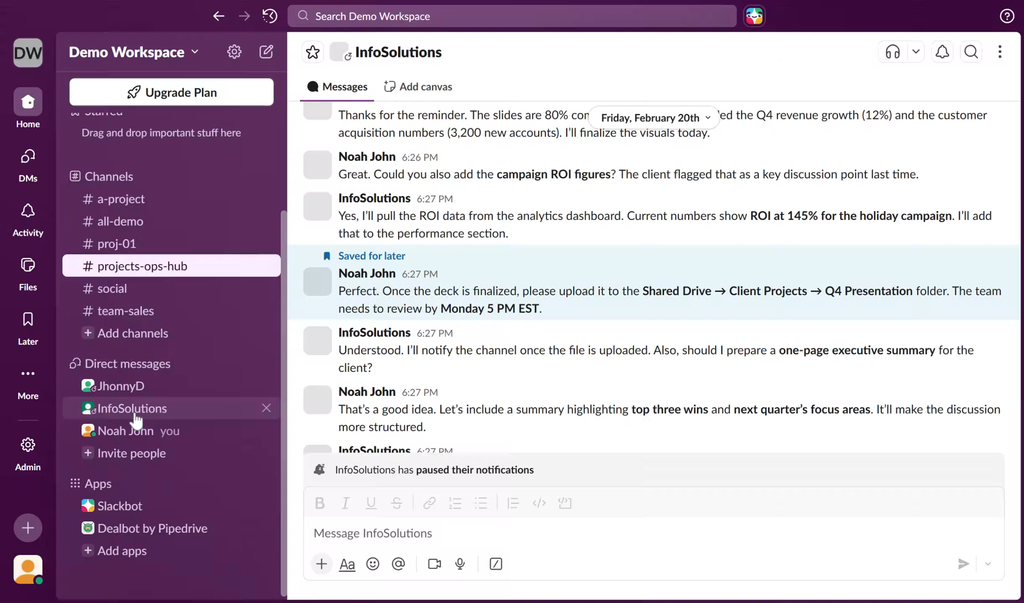The image size is (1024, 603).
Task: Star the InfoSolutions conversation
Action: pyautogui.click(x=313, y=52)
